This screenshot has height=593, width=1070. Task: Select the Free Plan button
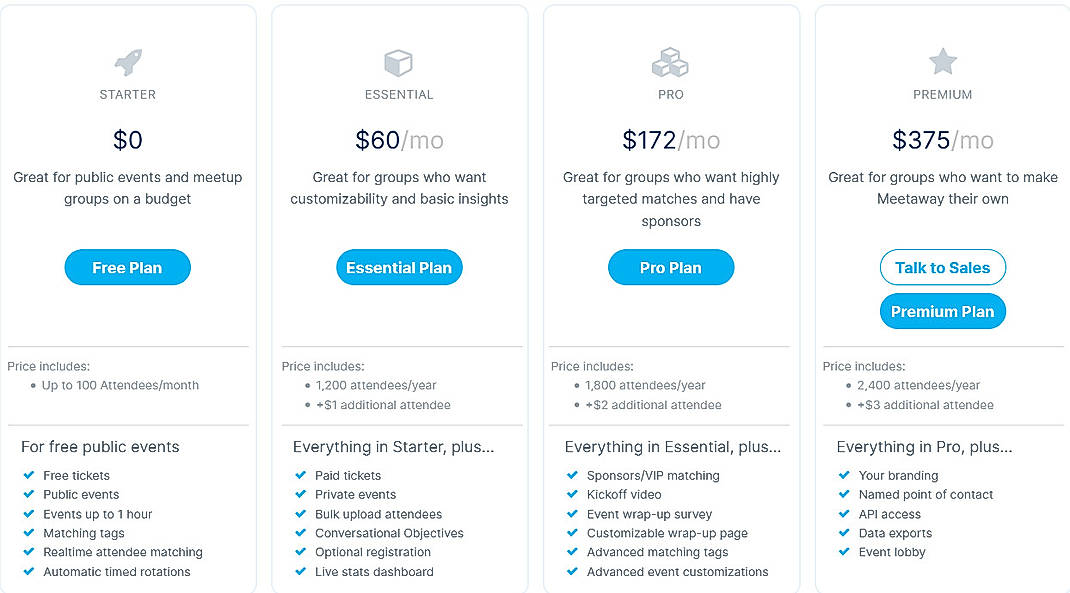click(127, 267)
